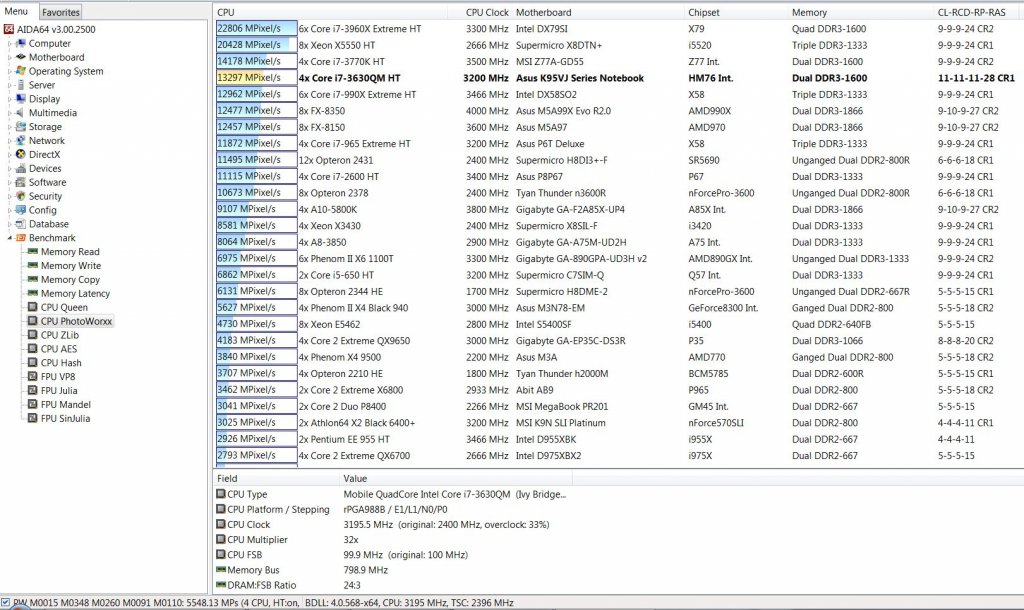Open the FPU VP8 benchmark
This screenshot has width=1024, height=610.
[57, 377]
